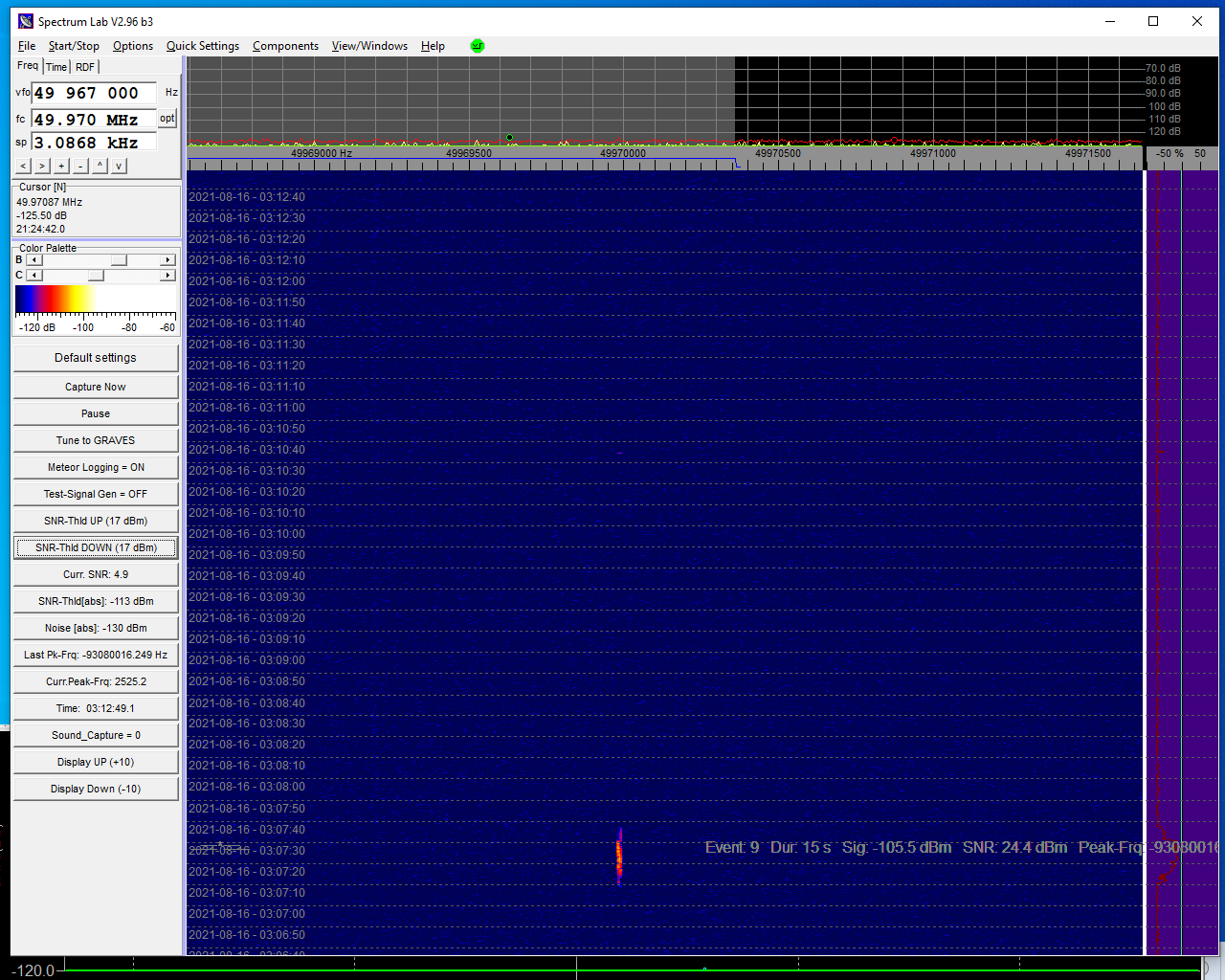Click the right-arrow frequency shift button
Image resolution: width=1225 pixels, height=980 pixels.
(42, 166)
